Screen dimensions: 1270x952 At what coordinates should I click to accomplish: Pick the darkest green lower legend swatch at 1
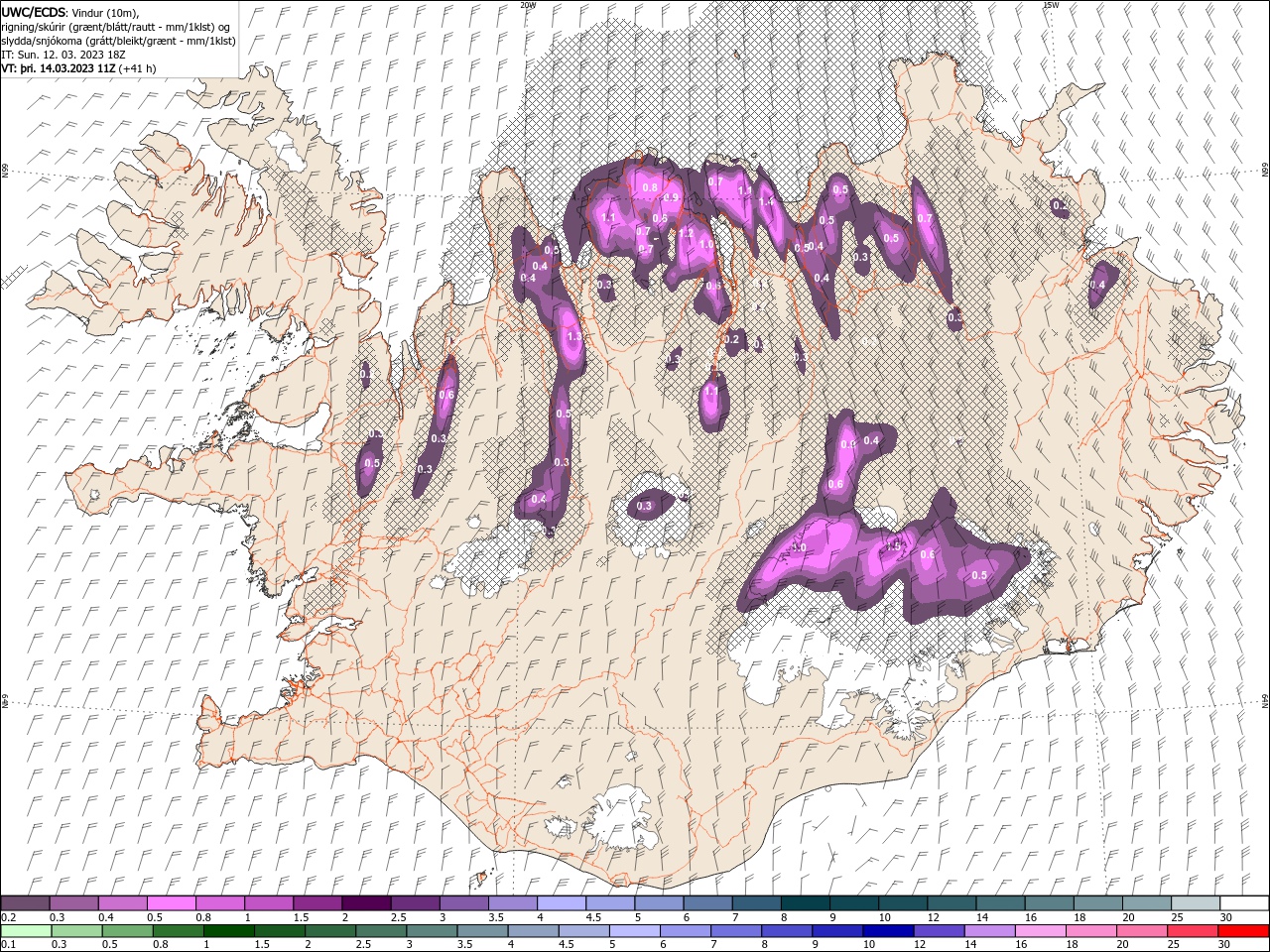[x=227, y=931]
